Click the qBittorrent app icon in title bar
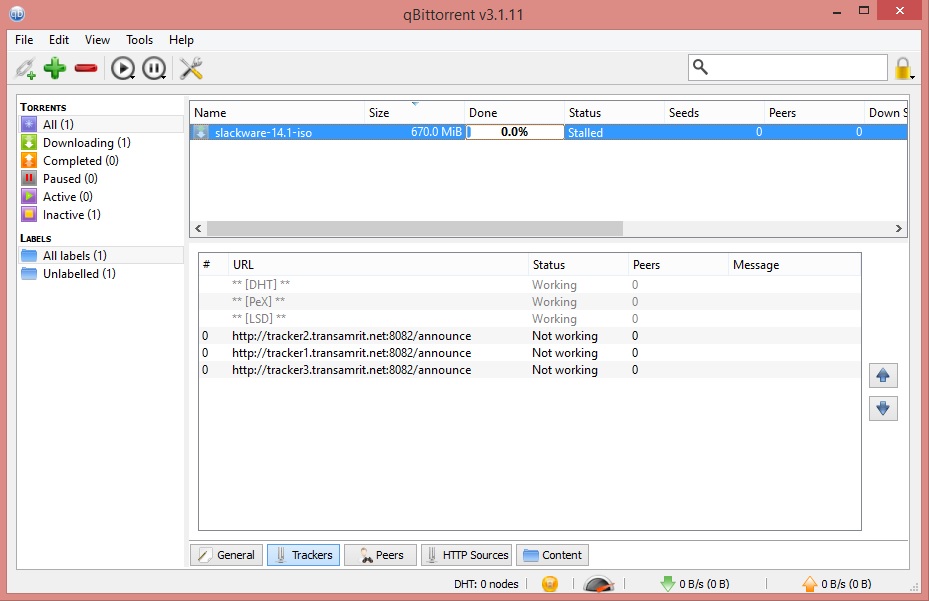 point(18,13)
